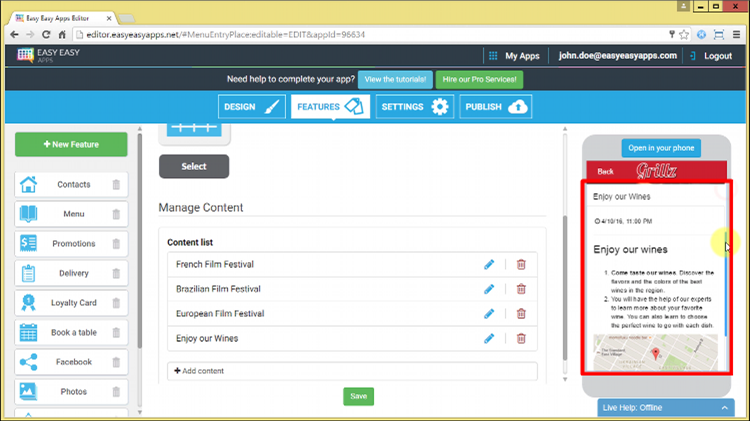The image size is (750, 421).
Task: Edit the European Film Festival entry
Action: point(489,314)
